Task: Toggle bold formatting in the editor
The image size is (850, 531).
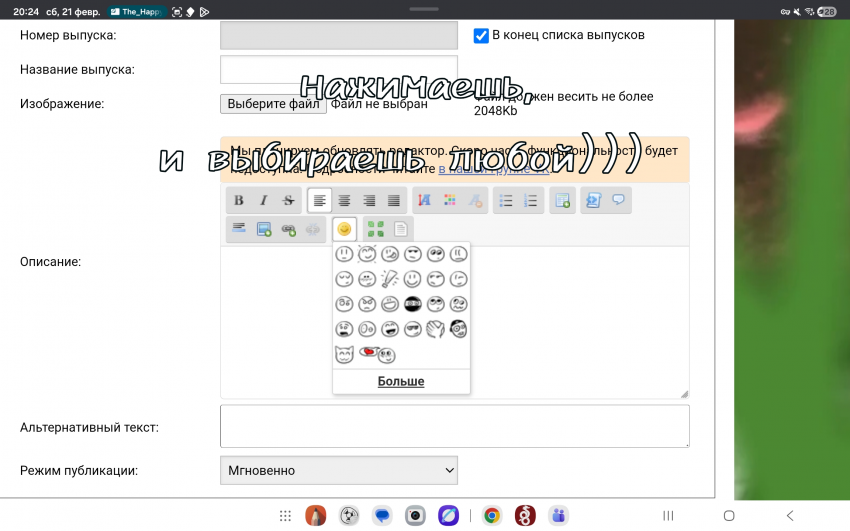Action: click(239, 200)
